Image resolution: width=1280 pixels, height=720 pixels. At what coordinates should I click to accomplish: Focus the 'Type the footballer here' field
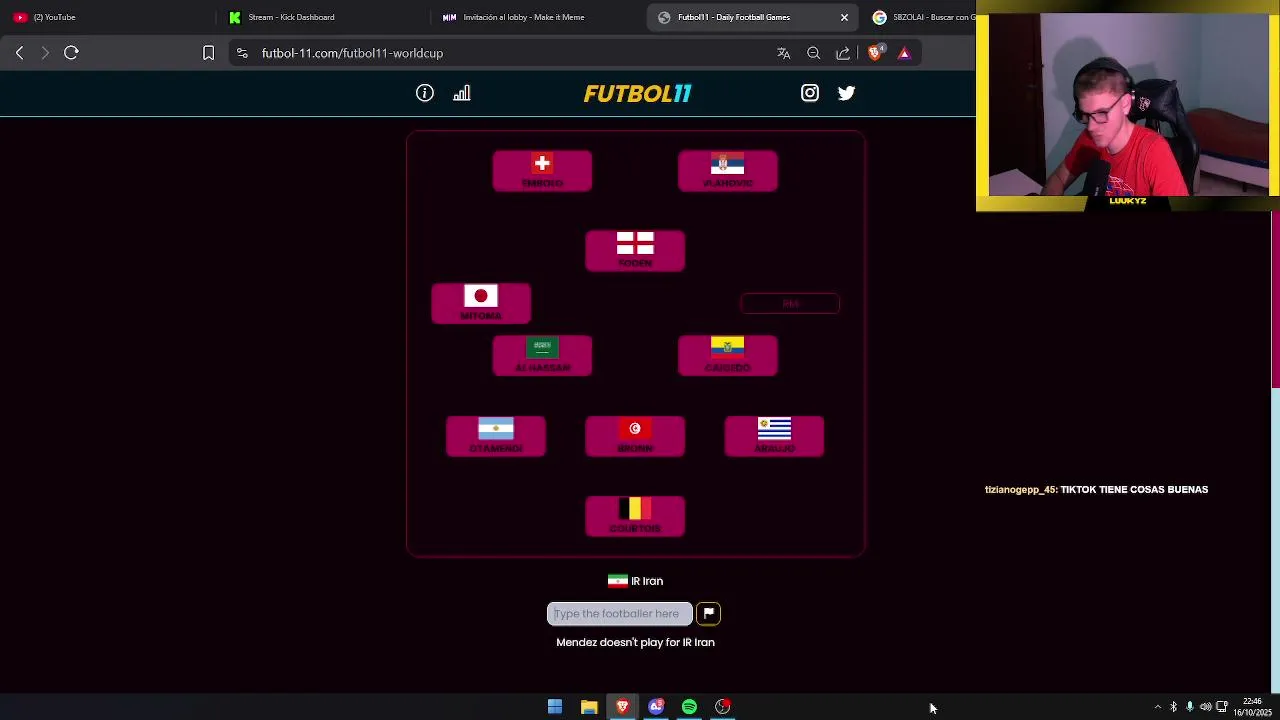click(620, 613)
